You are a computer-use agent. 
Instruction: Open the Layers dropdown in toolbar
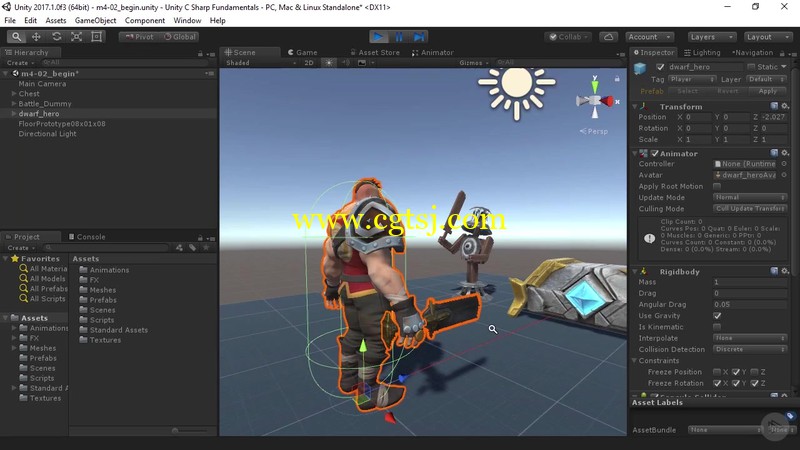point(711,37)
